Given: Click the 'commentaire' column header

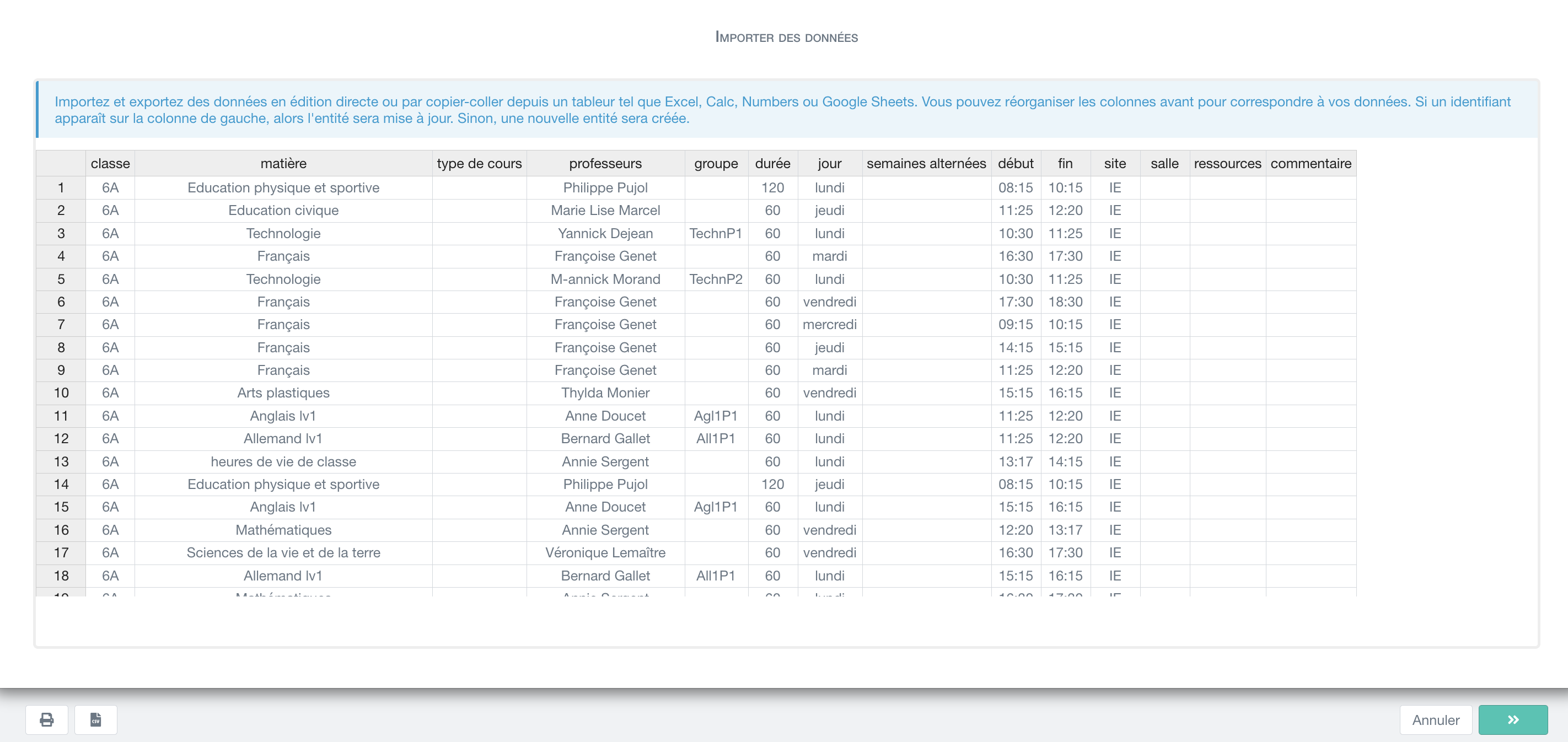Looking at the screenshot, I should pyautogui.click(x=1310, y=163).
